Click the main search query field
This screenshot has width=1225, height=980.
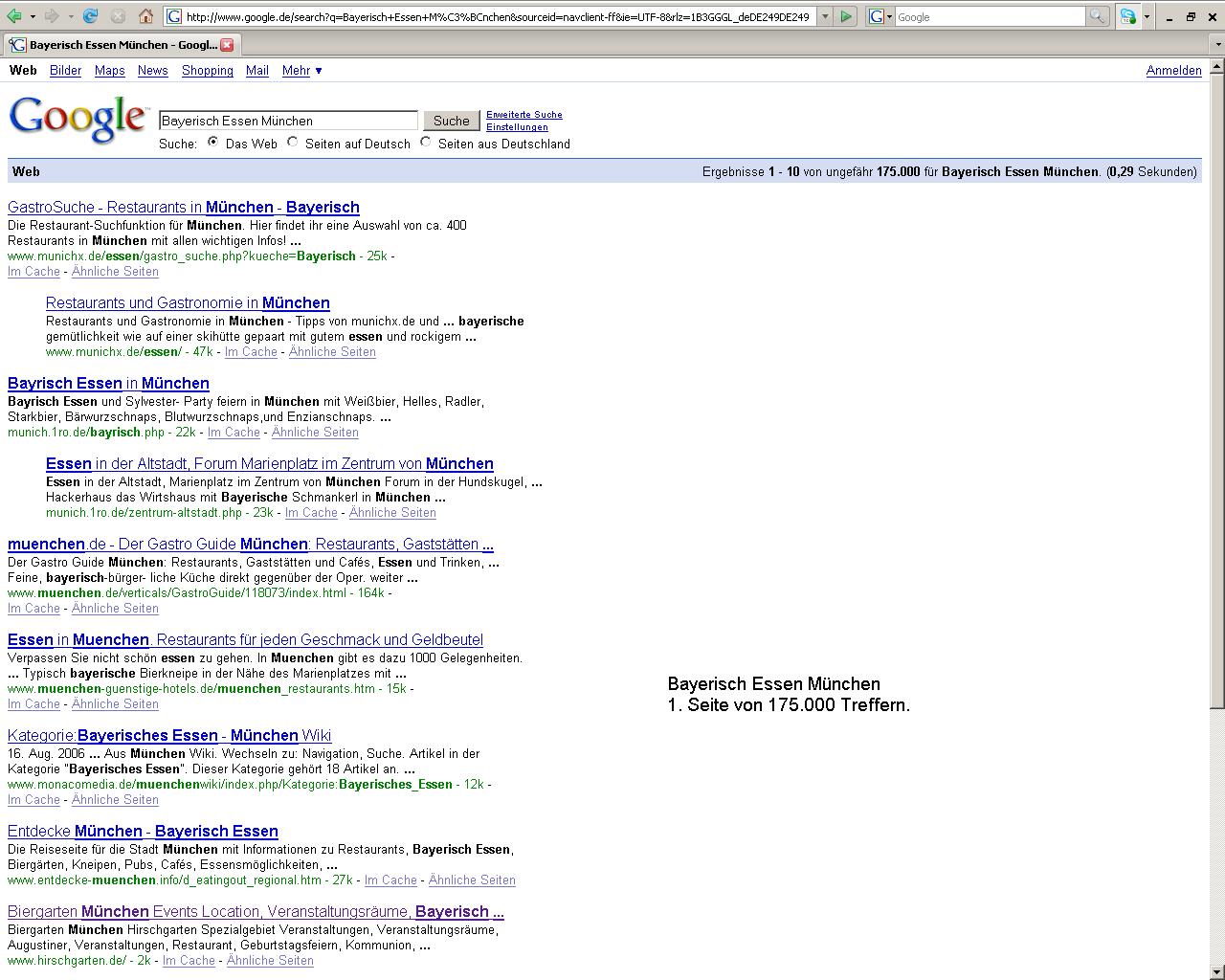point(288,121)
